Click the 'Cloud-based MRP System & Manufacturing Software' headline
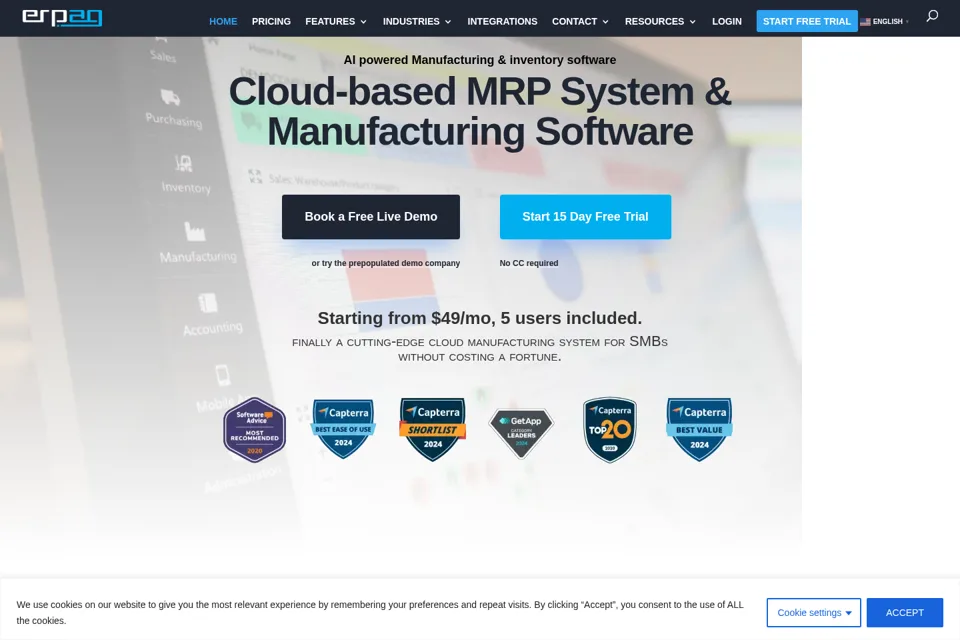This screenshot has width=960, height=640. pyautogui.click(x=480, y=111)
